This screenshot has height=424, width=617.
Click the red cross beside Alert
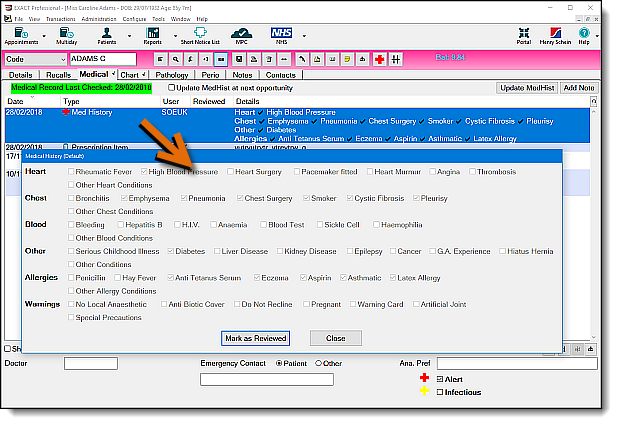pyautogui.click(x=424, y=378)
